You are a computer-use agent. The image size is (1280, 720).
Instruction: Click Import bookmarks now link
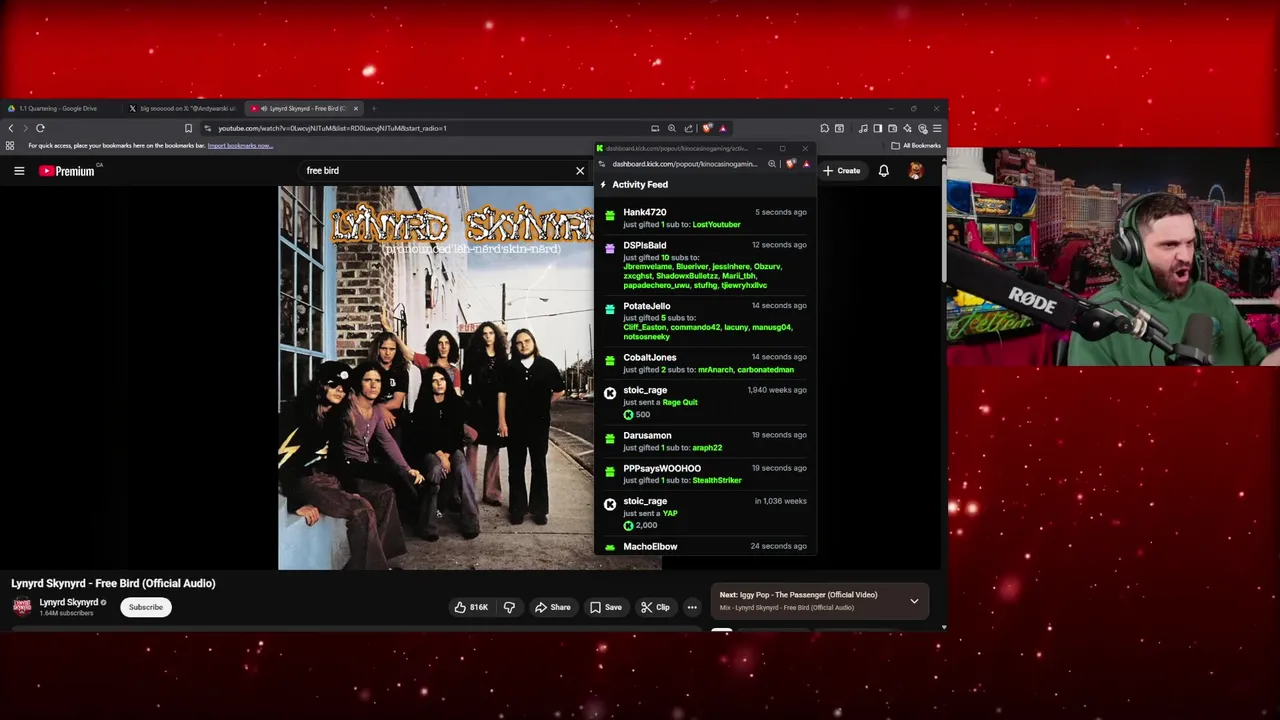click(240, 146)
